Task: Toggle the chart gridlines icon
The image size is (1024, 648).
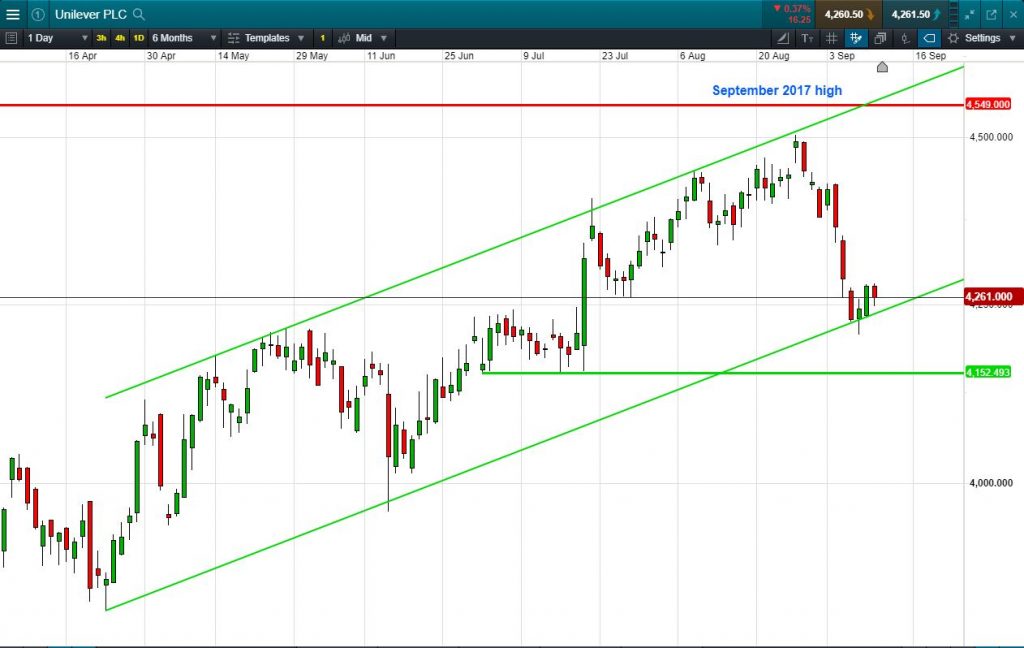Action: 831,38
